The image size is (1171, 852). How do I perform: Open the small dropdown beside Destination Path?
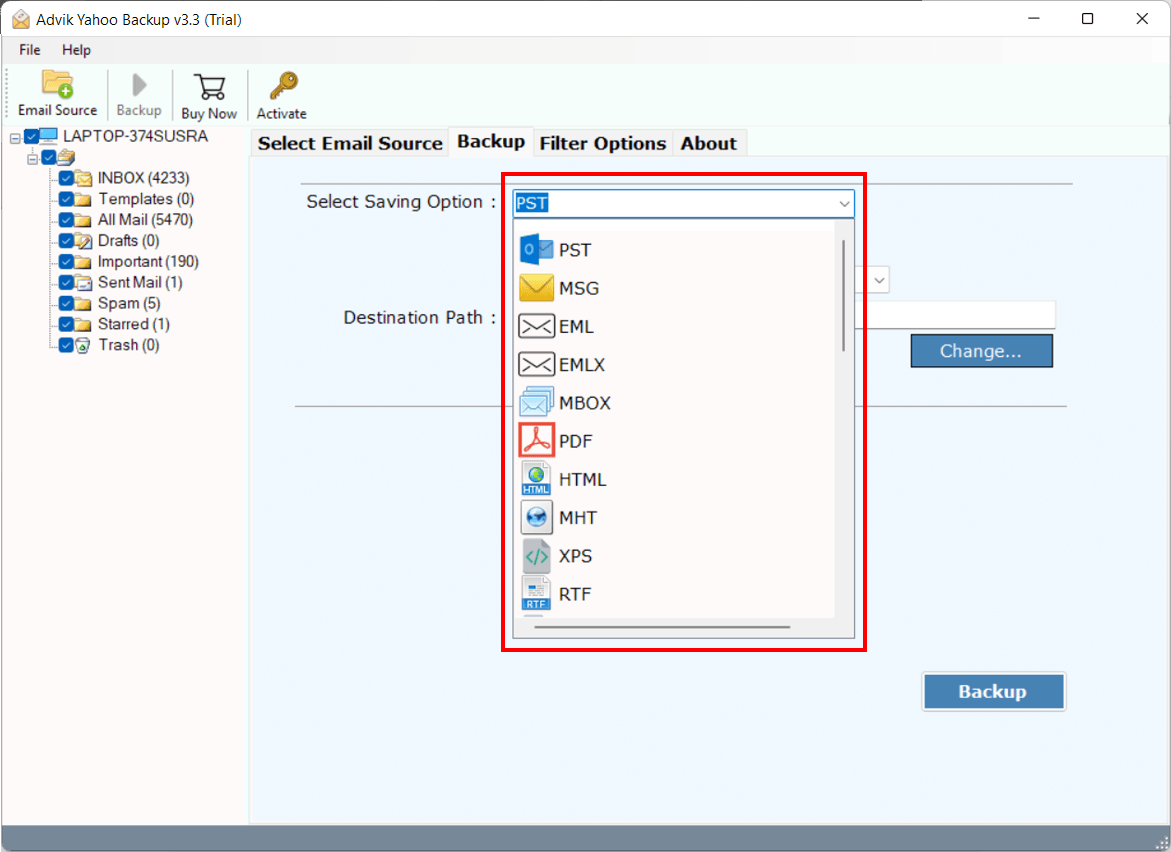click(877, 280)
